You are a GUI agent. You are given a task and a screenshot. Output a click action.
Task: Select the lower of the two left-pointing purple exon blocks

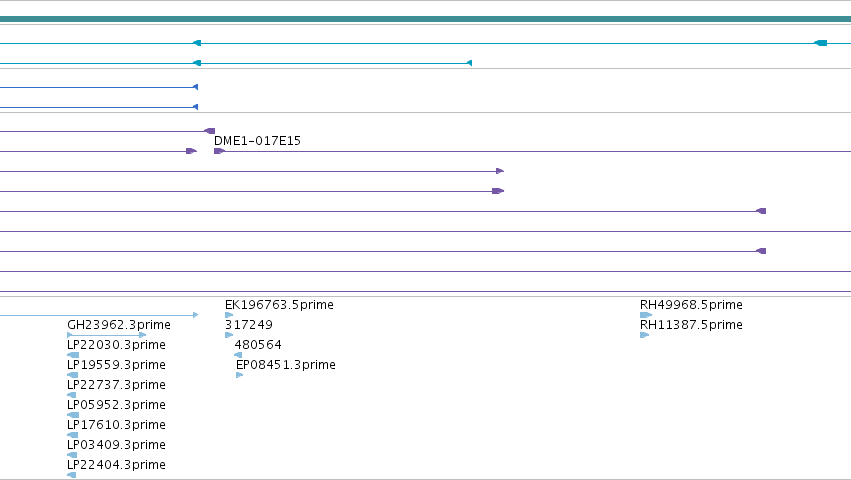pyautogui.click(x=761, y=251)
